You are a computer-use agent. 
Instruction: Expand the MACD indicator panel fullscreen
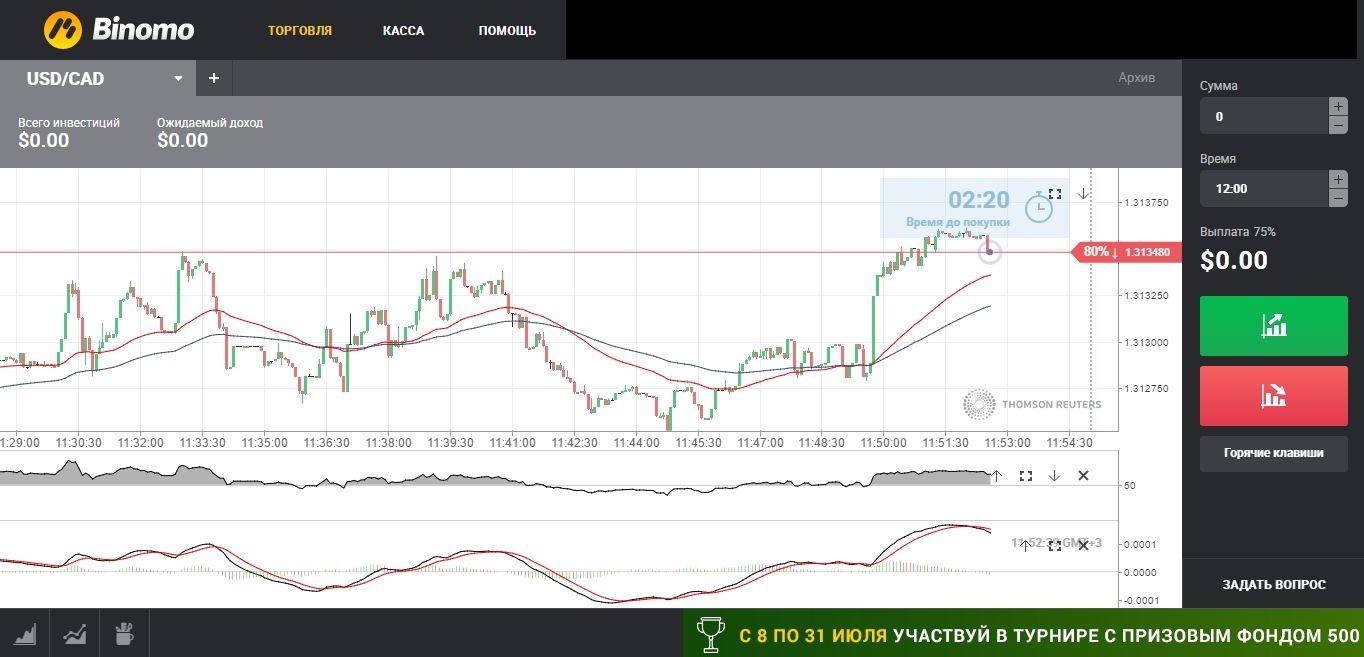click(x=1054, y=545)
